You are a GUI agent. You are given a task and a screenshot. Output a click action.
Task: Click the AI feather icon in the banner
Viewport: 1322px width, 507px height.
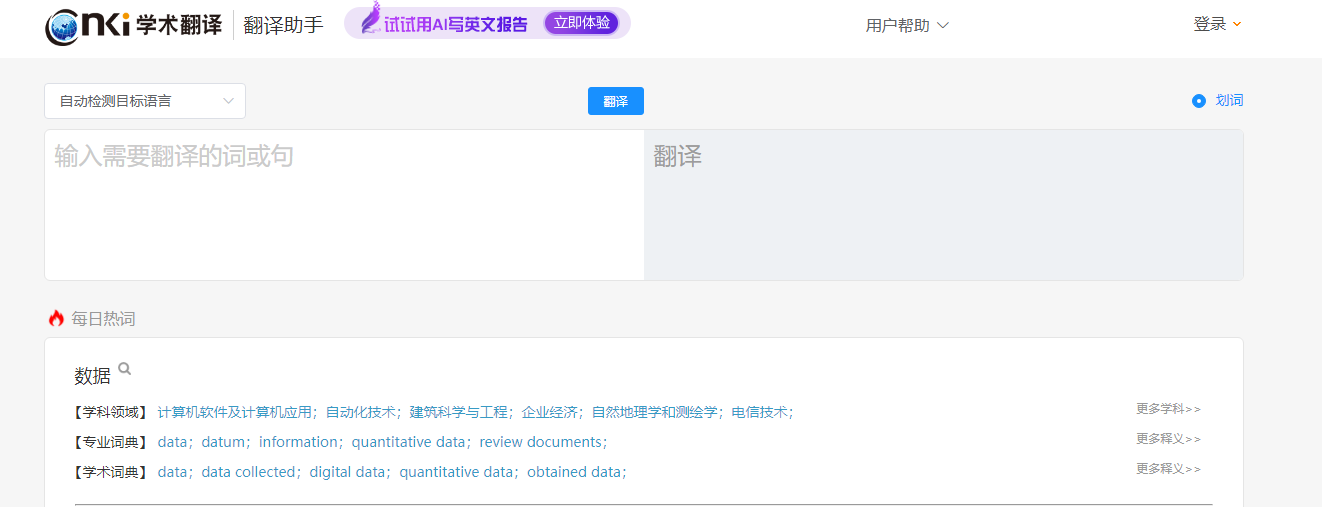point(369,20)
